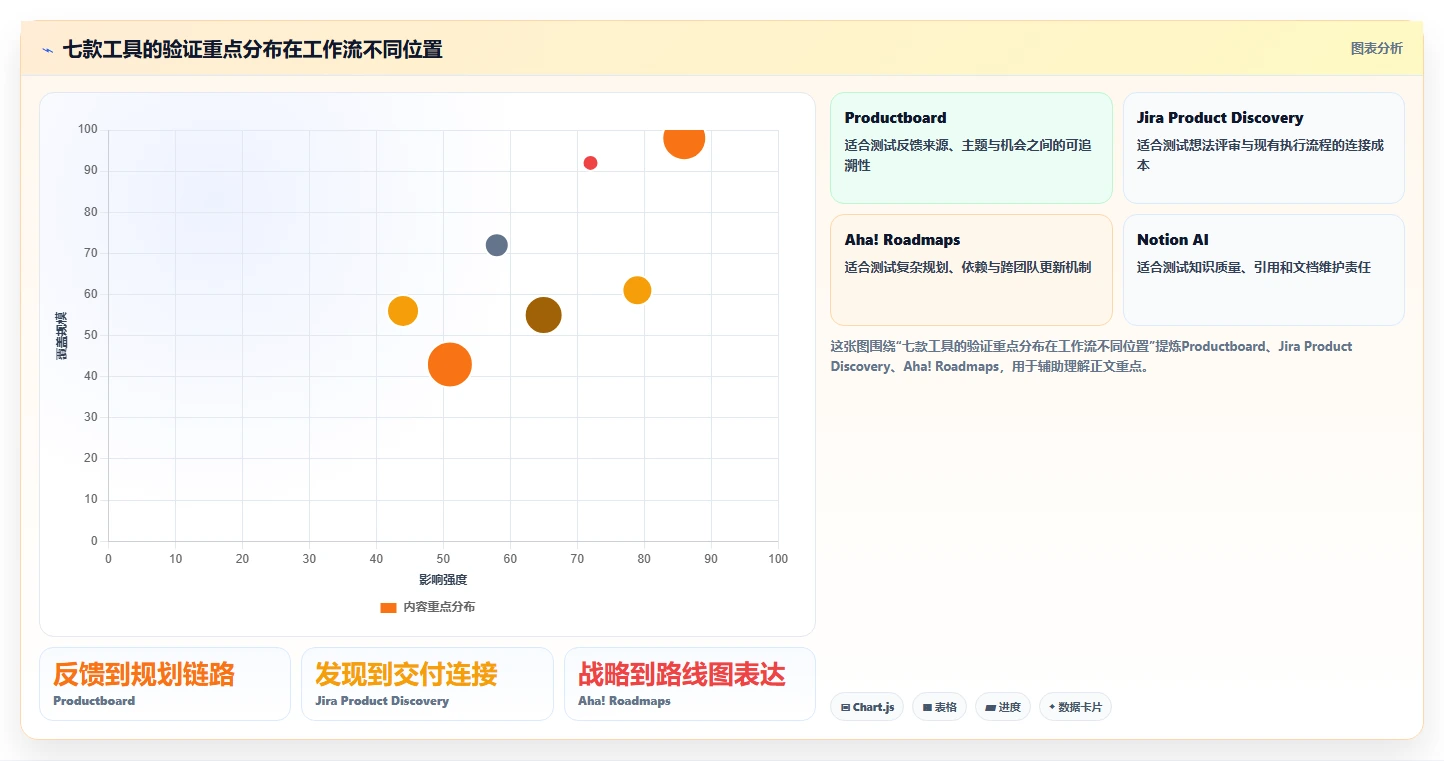Viewport: 1444px width, 761px height.
Task: Click the 表格 tag
Action: [x=939, y=707]
